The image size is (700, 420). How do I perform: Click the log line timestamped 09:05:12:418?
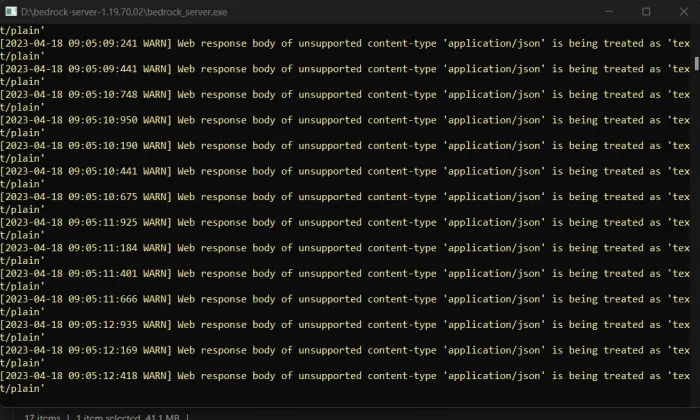(345, 376)
